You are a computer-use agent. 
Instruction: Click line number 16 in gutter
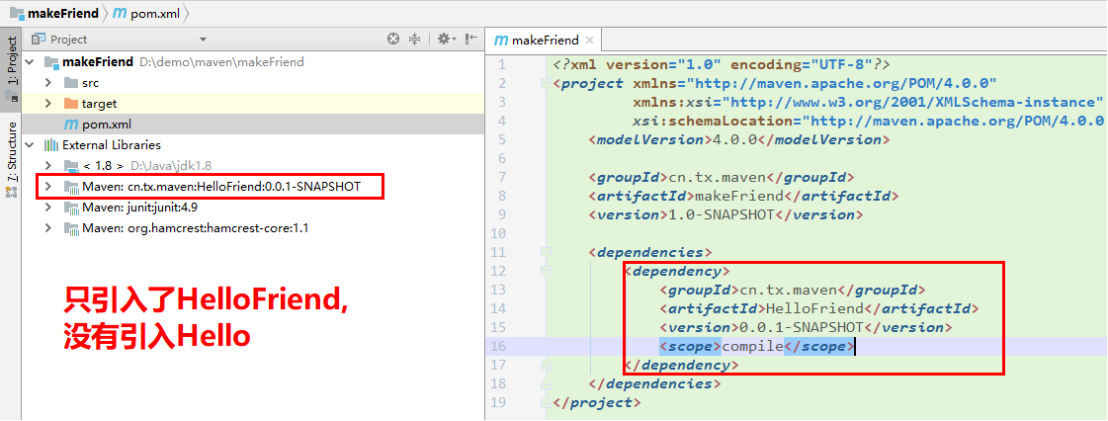click(x=499, y=346)
